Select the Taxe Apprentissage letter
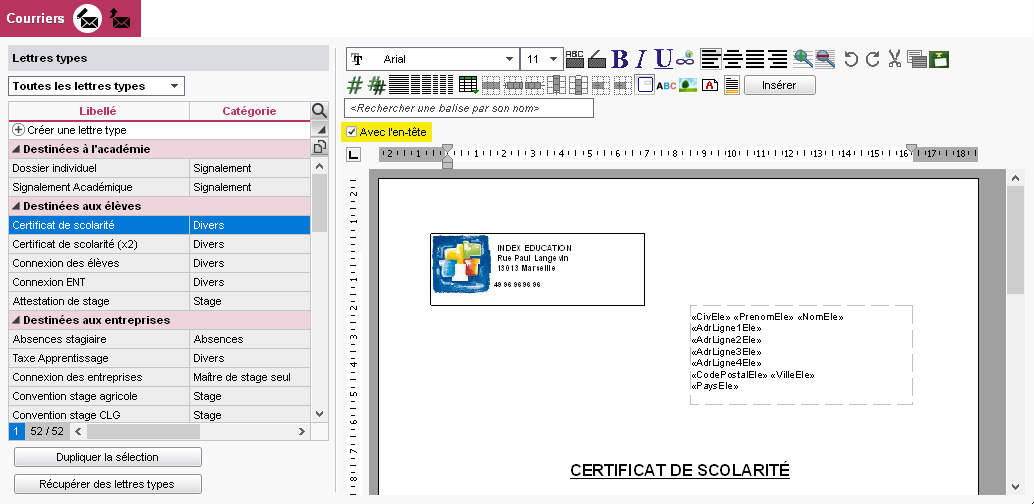This screenshot has width=1034, height=504. coord(159,358)
